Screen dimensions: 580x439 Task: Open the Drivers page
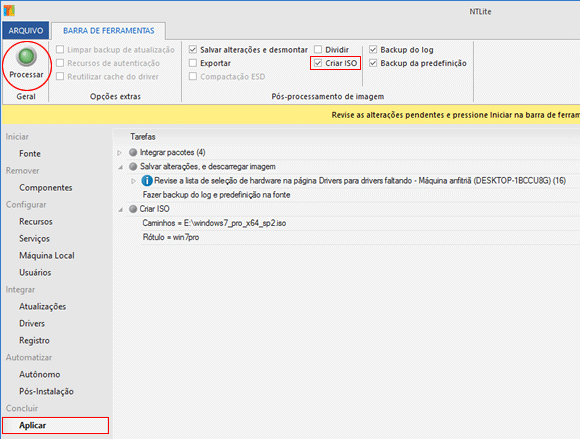point(32,324)
